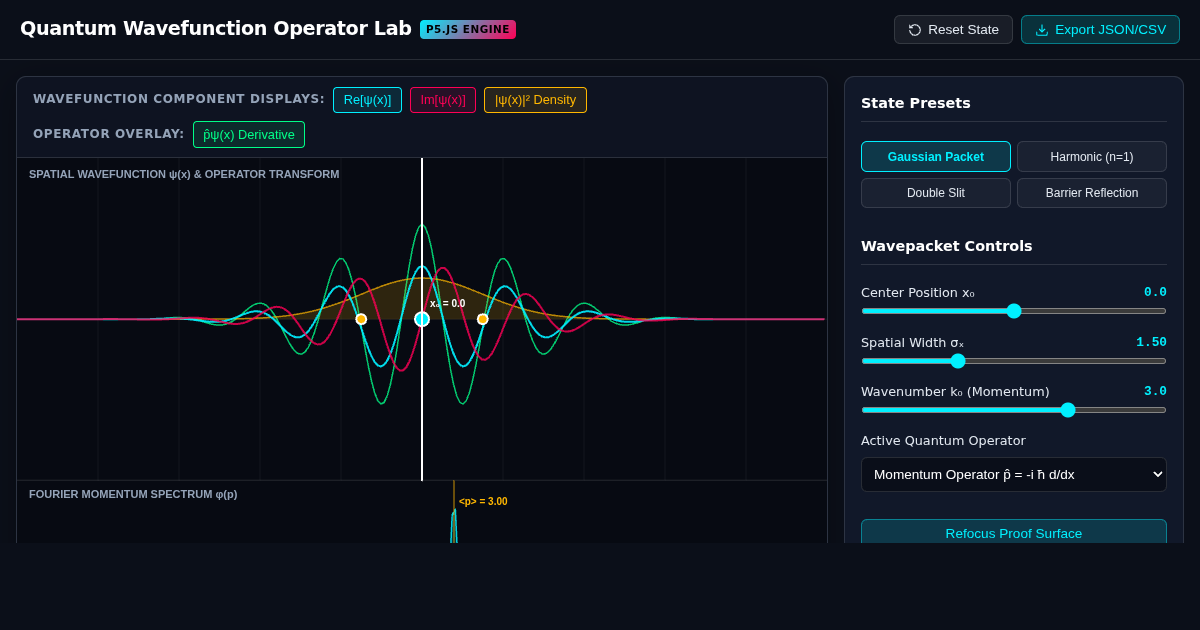Open the Active Quantum Operator dropdown

click(x=1014, y=474)
